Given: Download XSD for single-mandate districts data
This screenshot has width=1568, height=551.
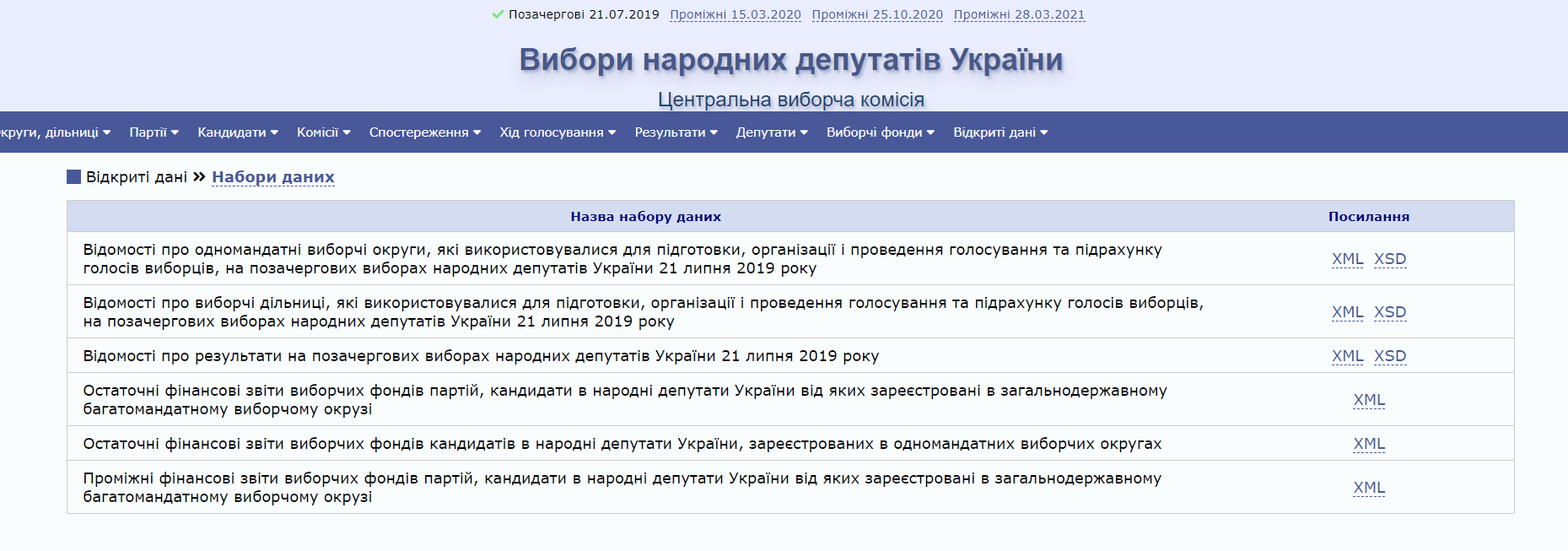Looking at the screenshot, I should 1390,259.
